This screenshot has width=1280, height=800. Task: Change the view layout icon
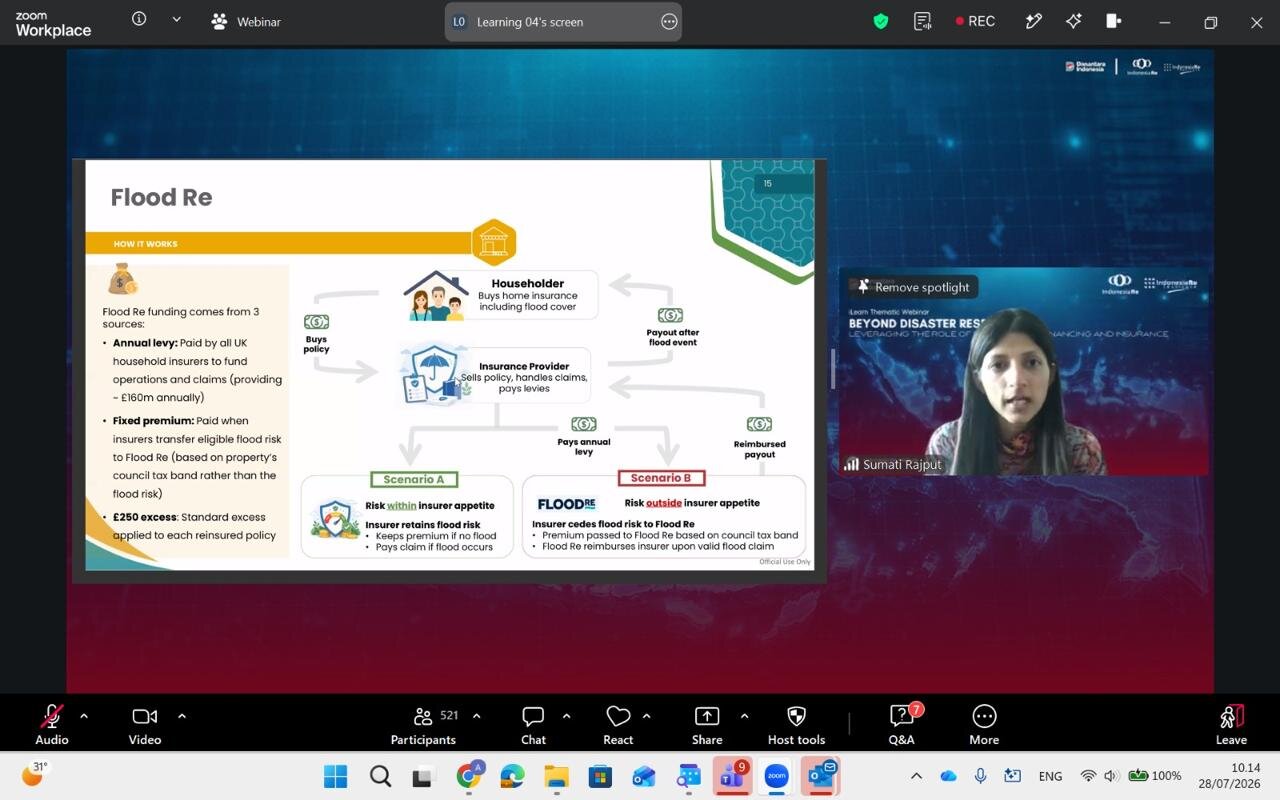coord(1114,21)
